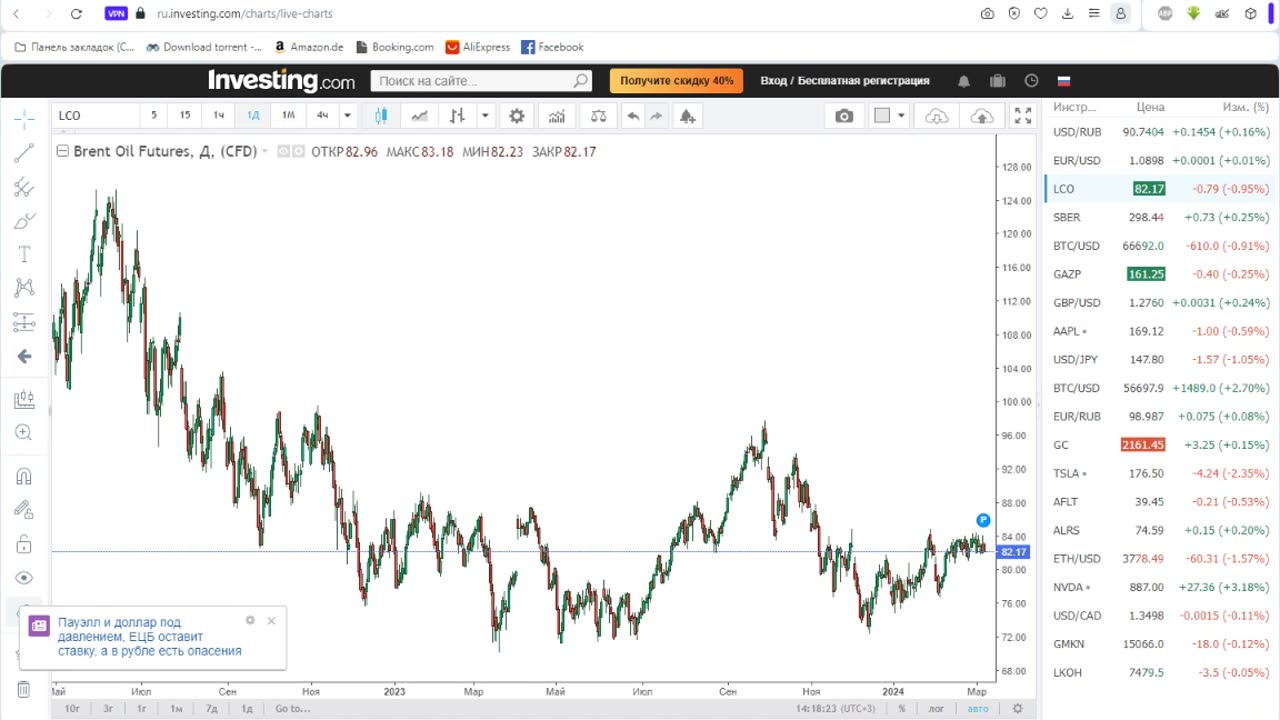Screen dimensions: 1280x720
Task: Select the 1М monthly interval
Action: [x=288, y=116]
